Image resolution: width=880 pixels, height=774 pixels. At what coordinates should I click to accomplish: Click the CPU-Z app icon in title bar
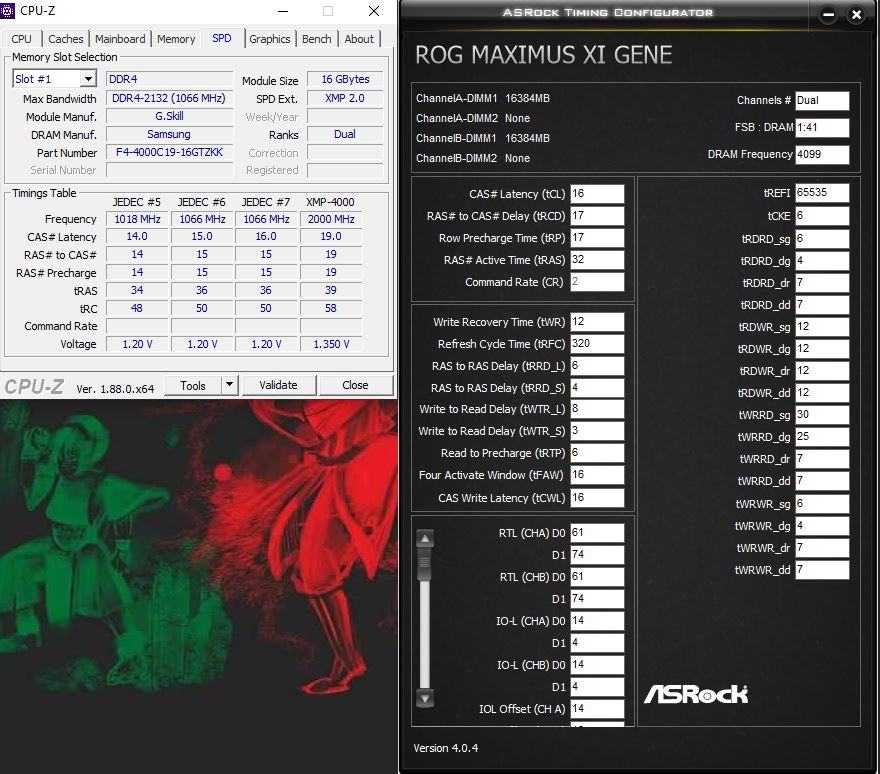pos(8,11)
